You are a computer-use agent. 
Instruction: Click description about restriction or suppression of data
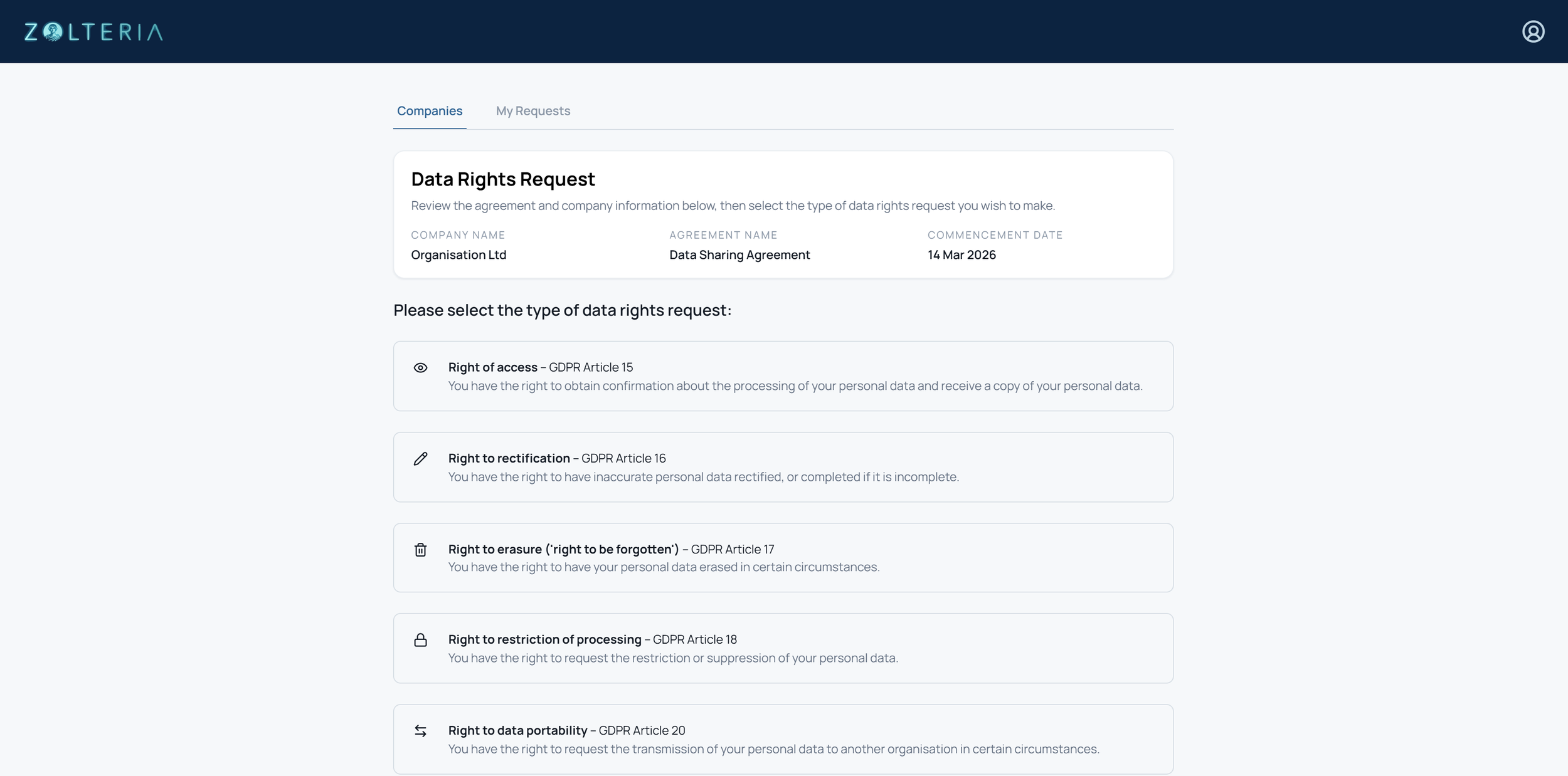tap(673, 658)
